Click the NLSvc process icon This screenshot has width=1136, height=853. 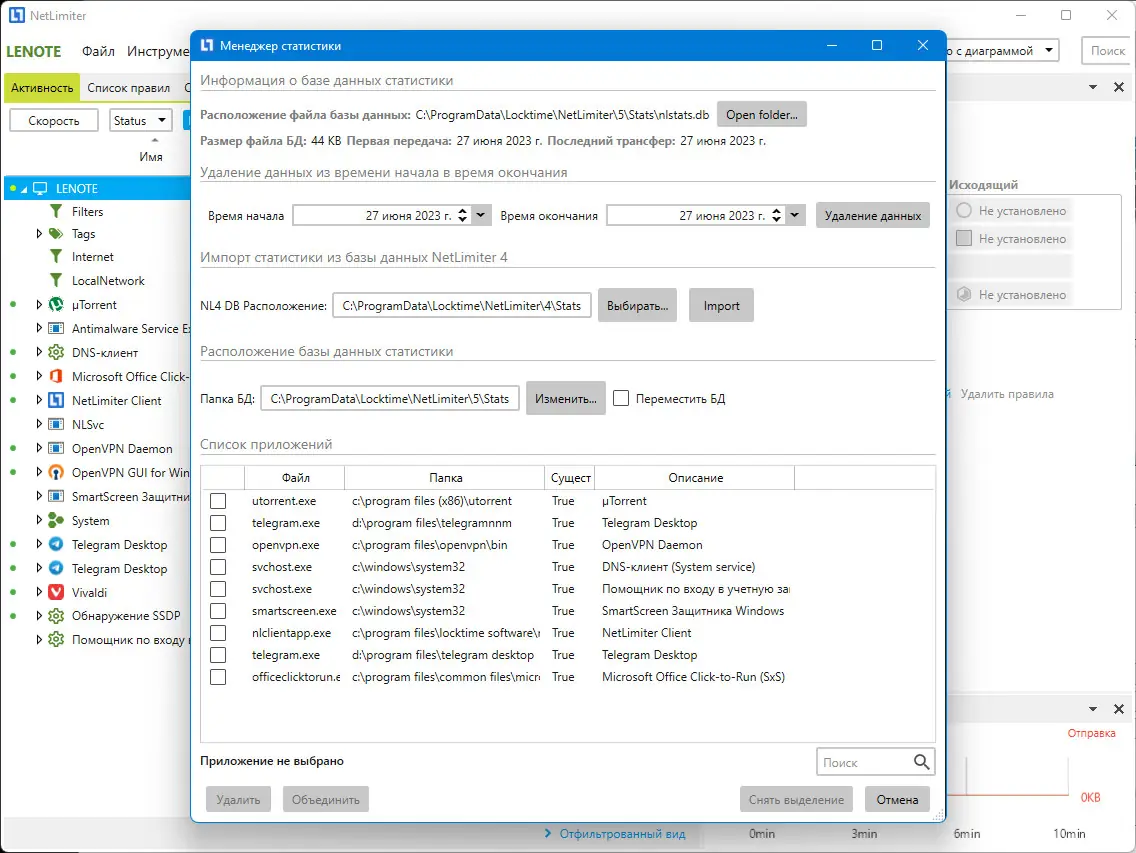56,424
